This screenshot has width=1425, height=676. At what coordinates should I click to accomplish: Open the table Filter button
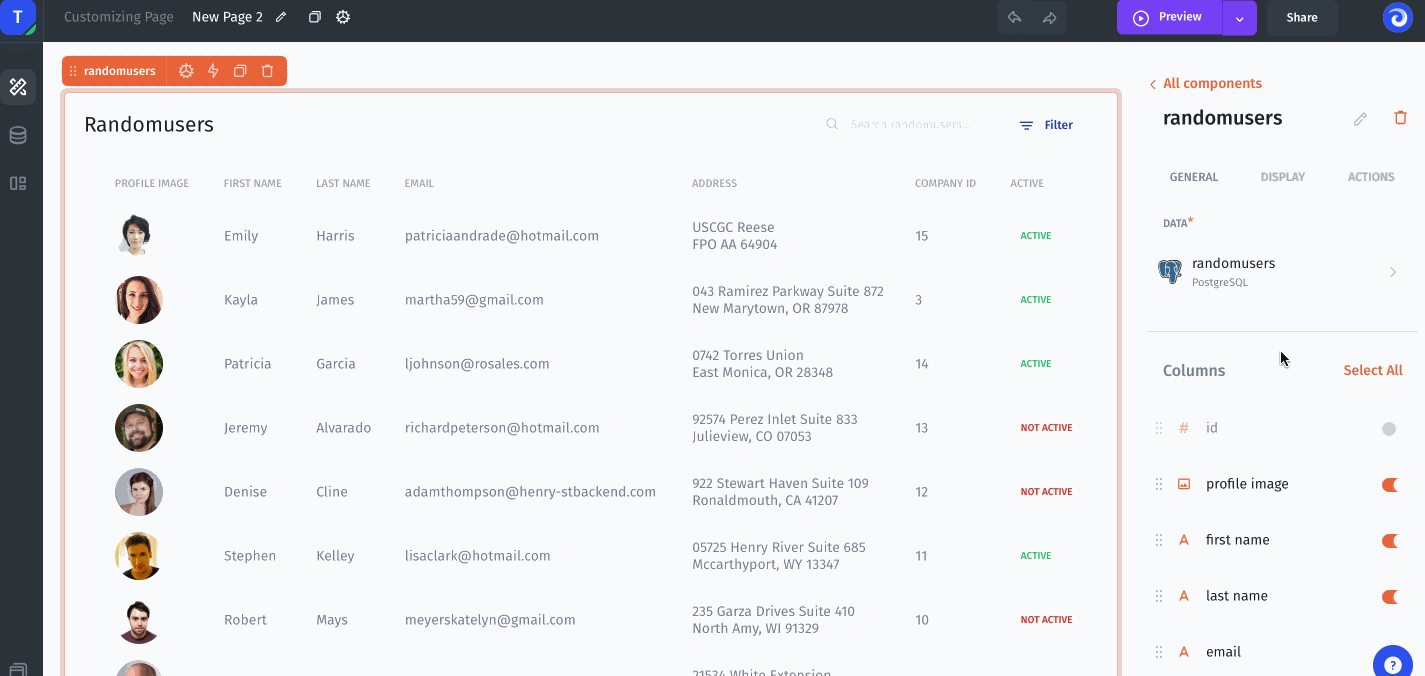pyautogui.click(x=1046, y=125)
